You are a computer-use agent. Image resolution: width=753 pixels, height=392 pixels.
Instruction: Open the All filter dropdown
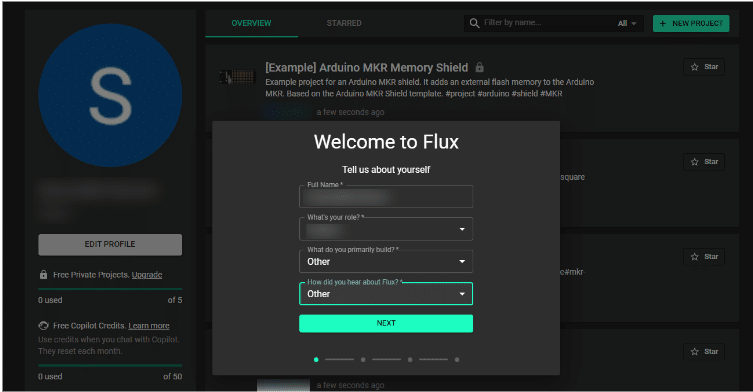click(627, 24)
